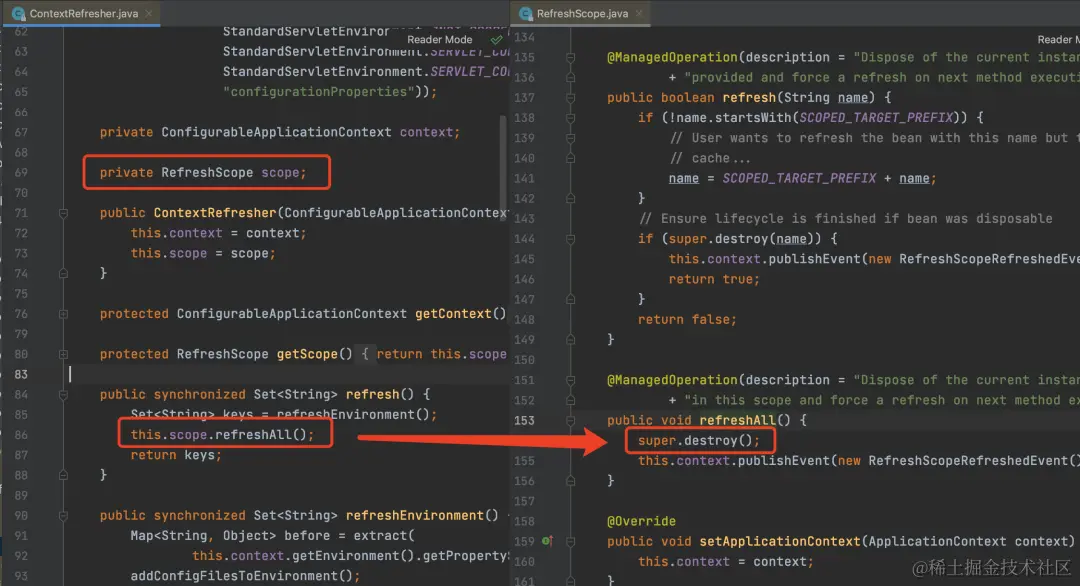Collapse the refreshAll() method at line 153
The height and width of the screenshot is (586, 1080).
(x=570, y=420)
